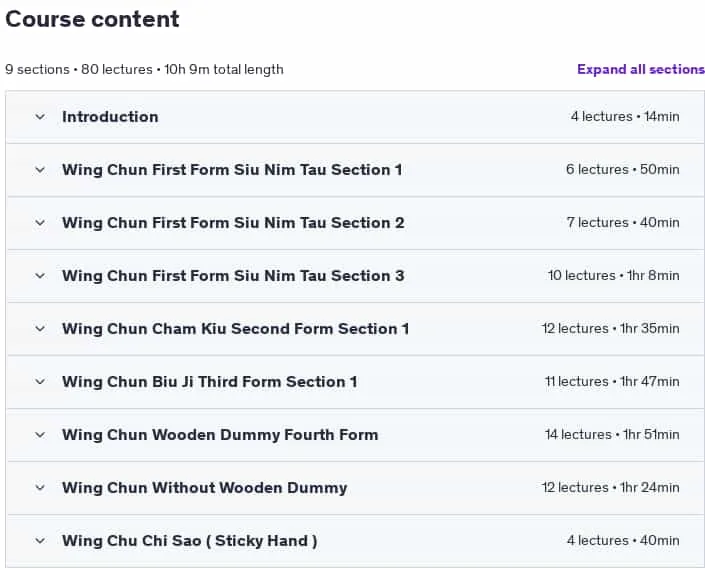
Task: Expand chevron beside Wooden Dummy Fourth Form
Action: (x=40, y=435)
